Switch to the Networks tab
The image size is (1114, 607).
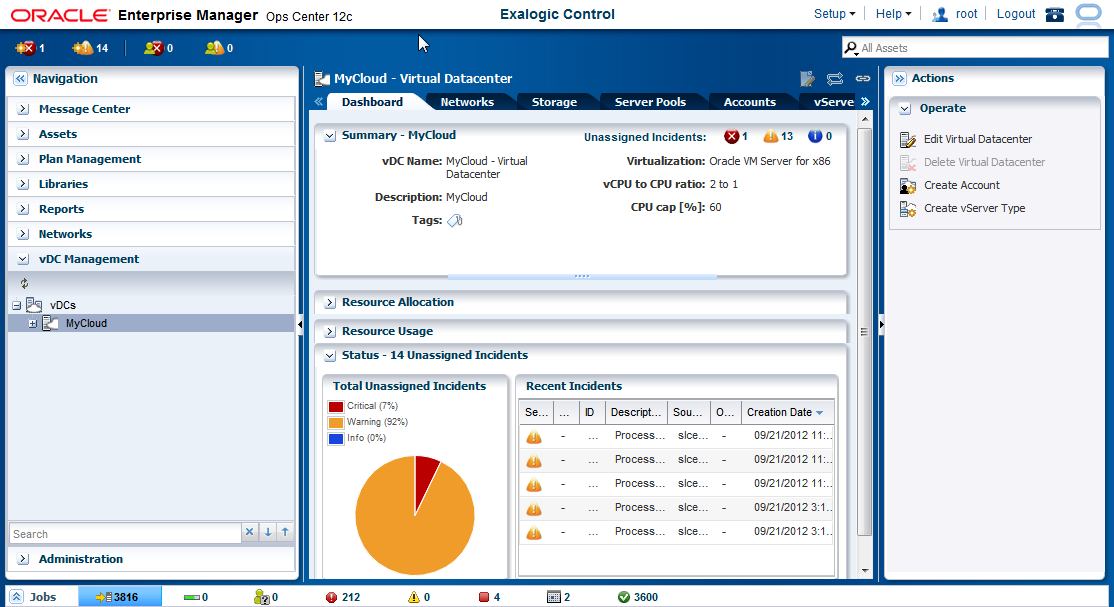point(467,102)
